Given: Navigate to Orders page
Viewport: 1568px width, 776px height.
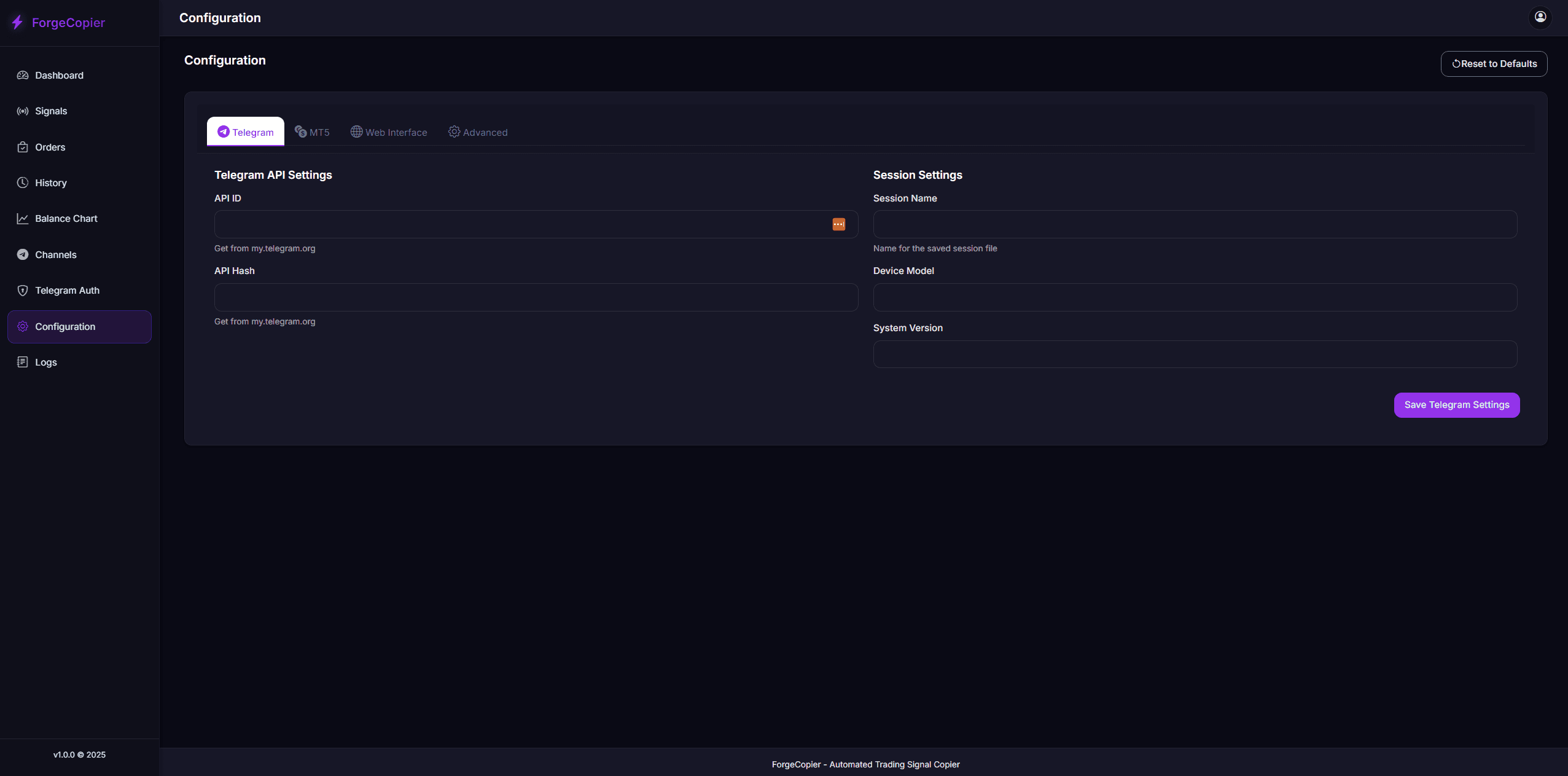Looking at the screenshot, I should pos(79,147).
